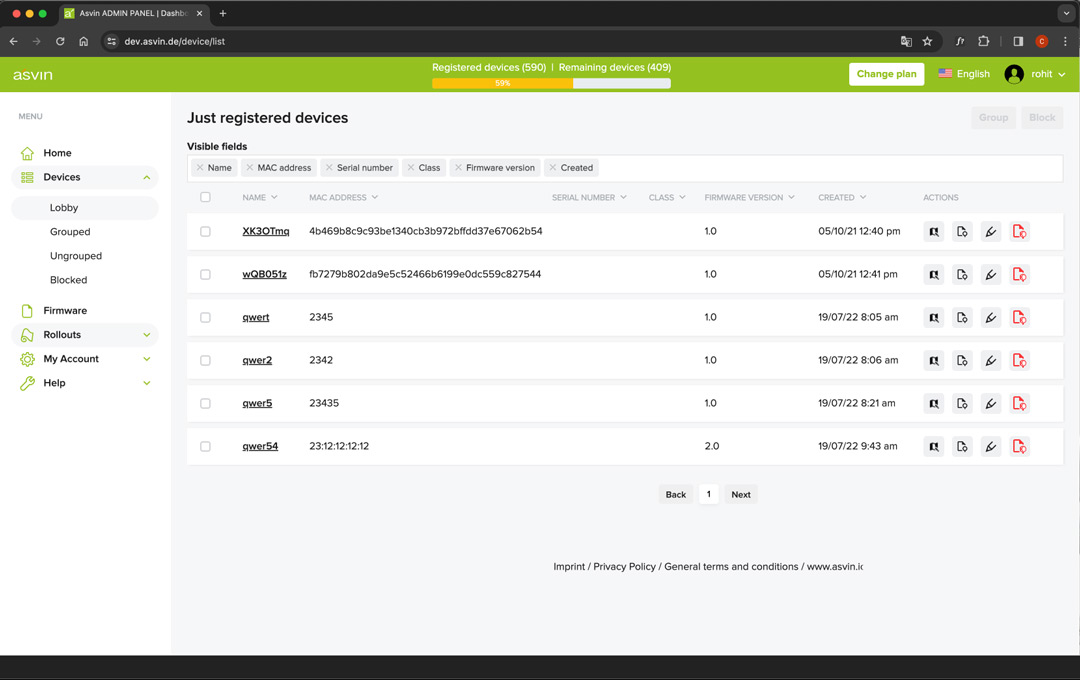Click the black file-pin icon for wQB051z

[962, 275]
